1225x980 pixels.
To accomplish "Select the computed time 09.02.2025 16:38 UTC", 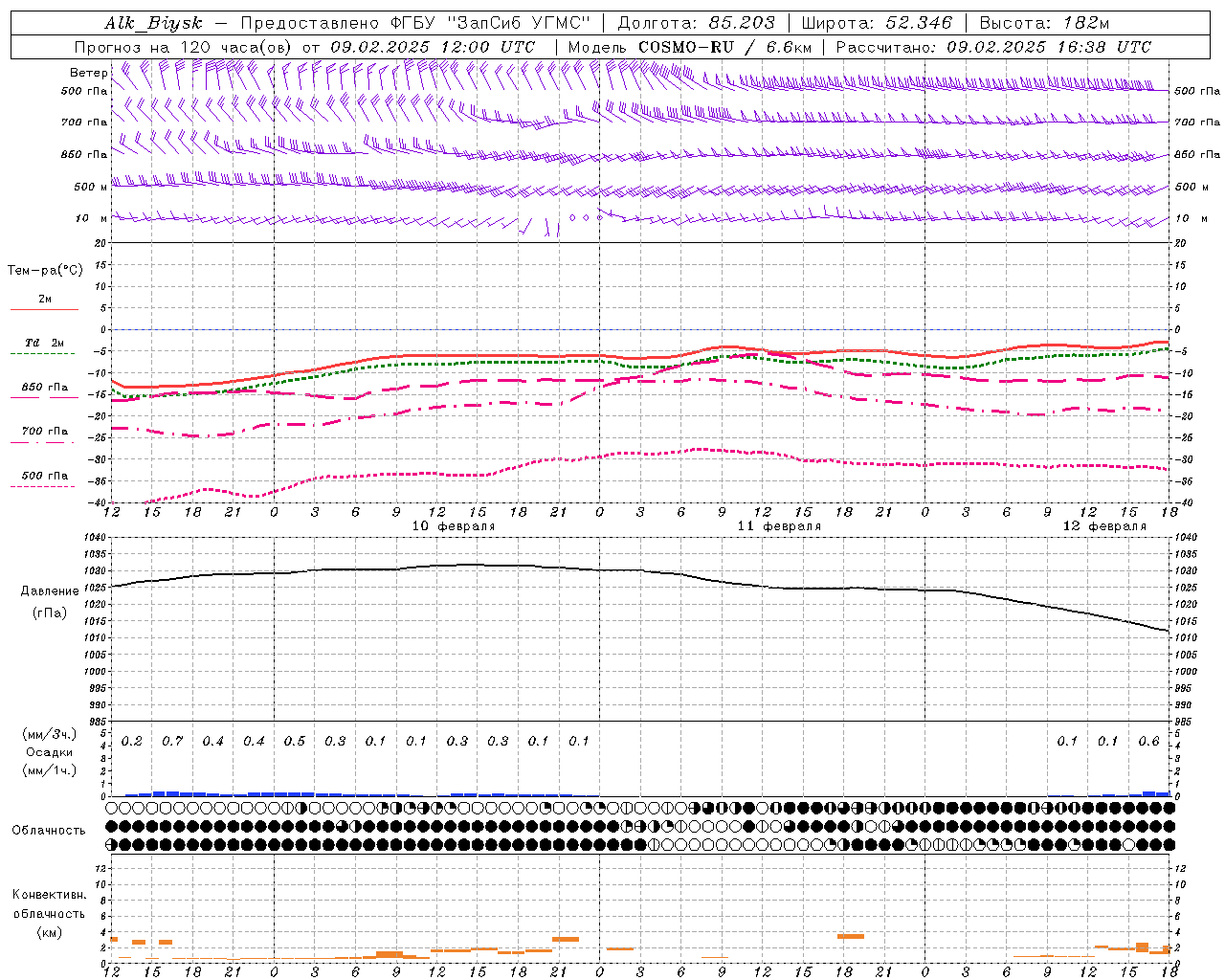I will (1049, 47).
